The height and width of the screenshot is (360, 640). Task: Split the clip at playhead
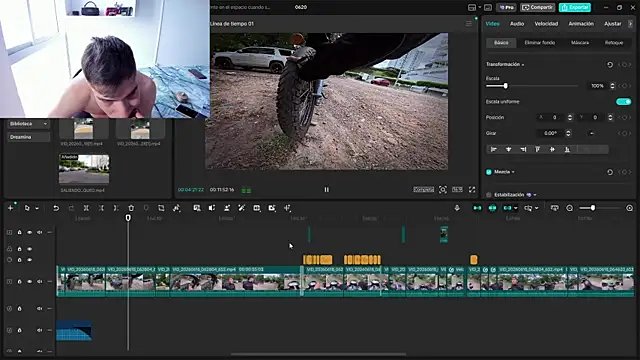point(86,208)
